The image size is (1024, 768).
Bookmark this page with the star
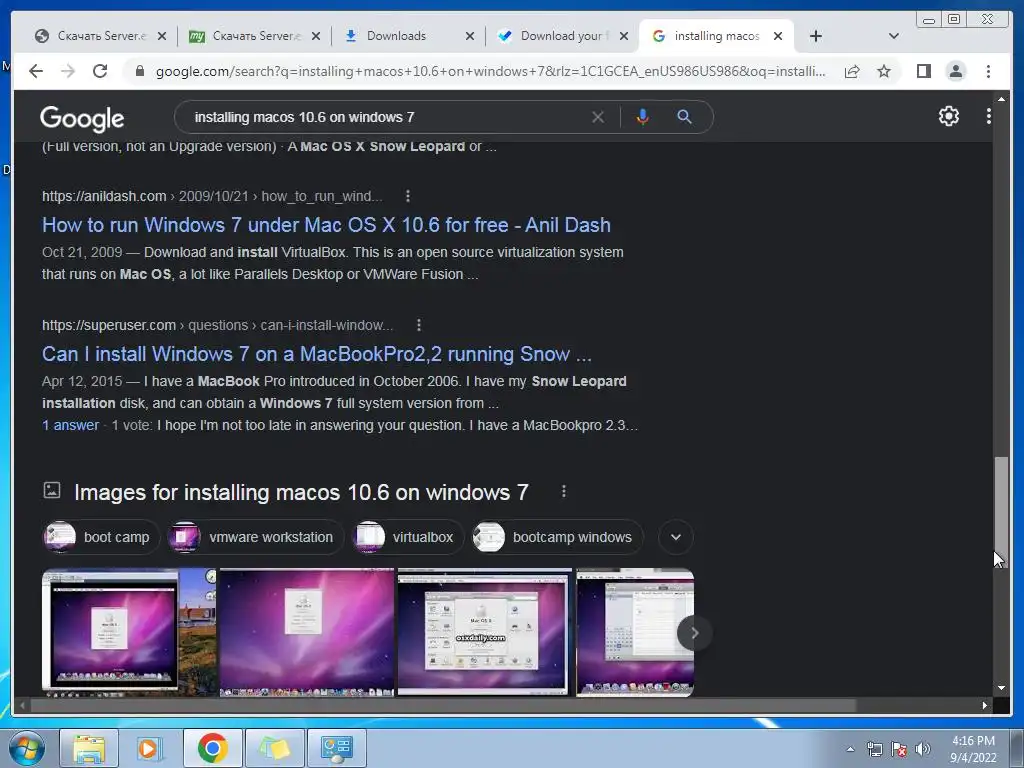coord(884,71)
